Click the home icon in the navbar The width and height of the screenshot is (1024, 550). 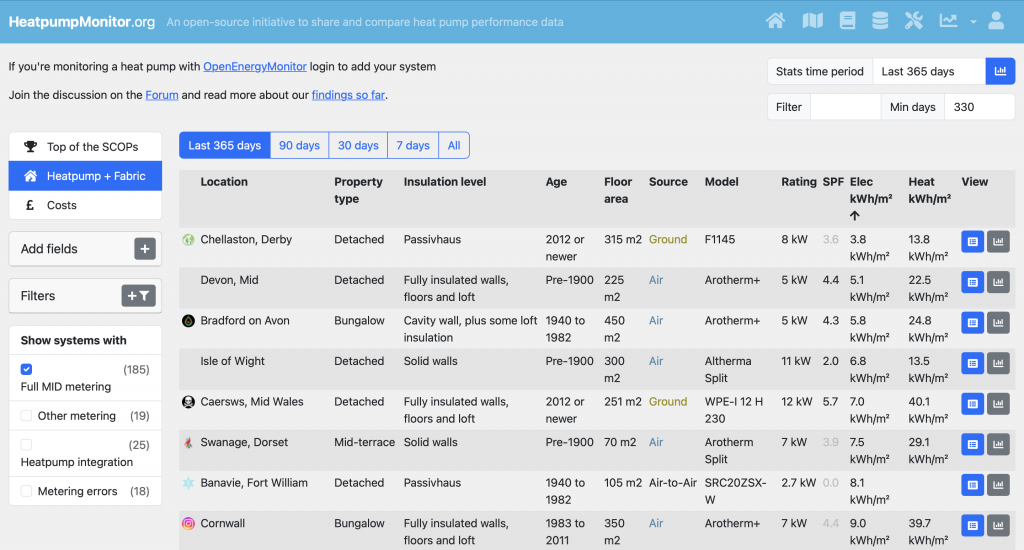(x=776, y=21)
